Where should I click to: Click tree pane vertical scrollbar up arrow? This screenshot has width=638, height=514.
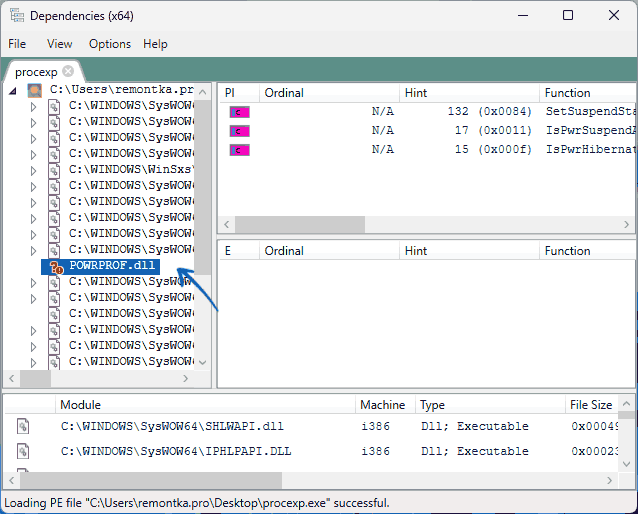[202, 92]
